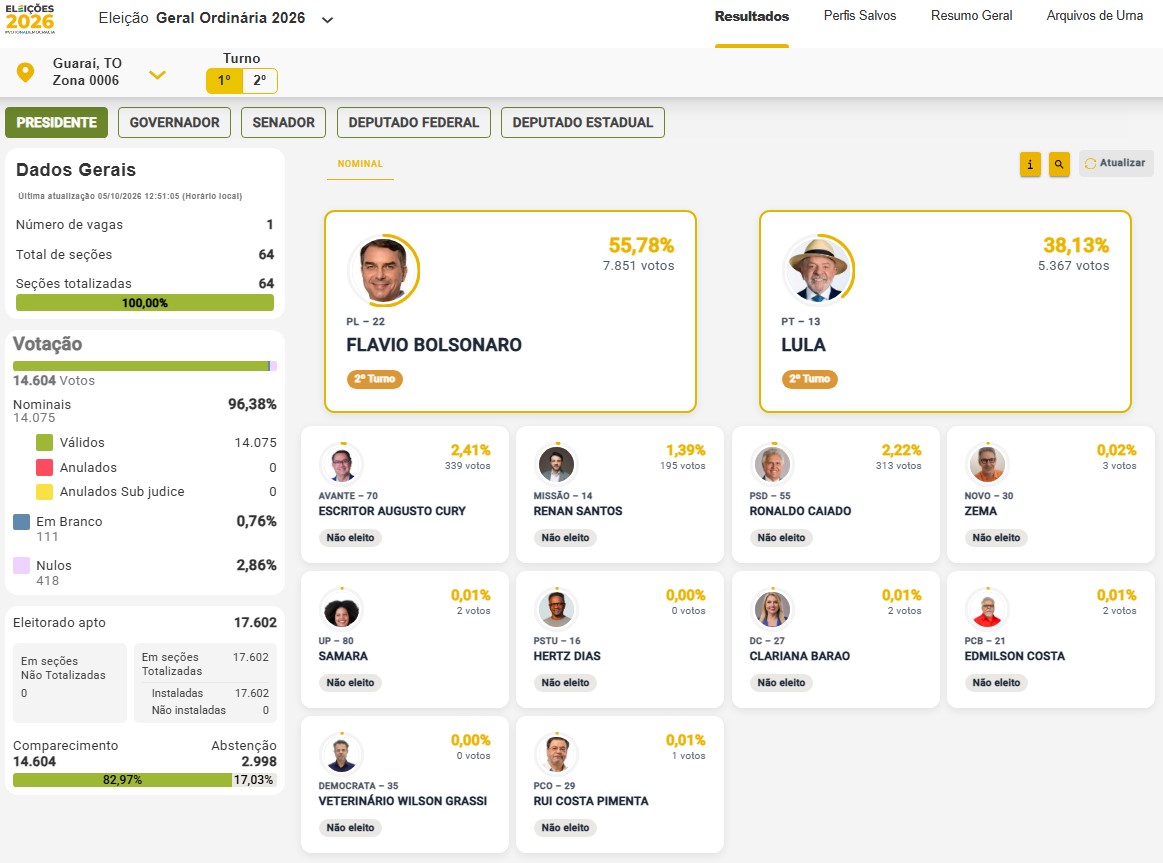
Task: Expand the Guaraí, TO zone chevron
Action: click(x=157, y=74)
